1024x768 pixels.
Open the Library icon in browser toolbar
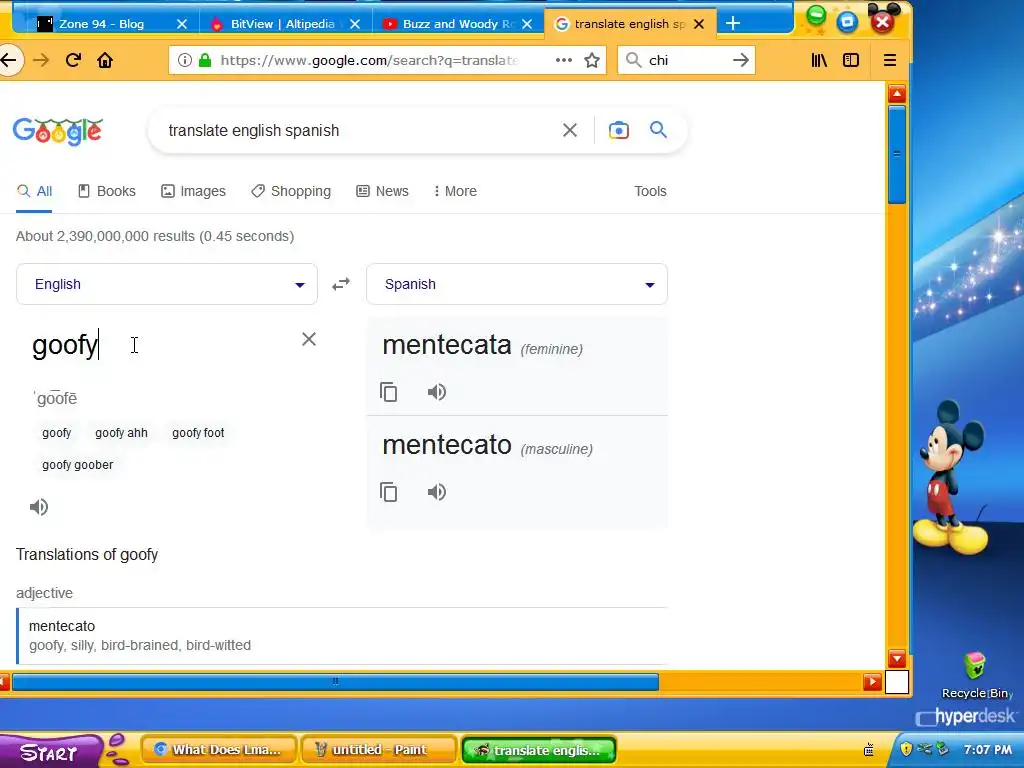click(819, 60)
